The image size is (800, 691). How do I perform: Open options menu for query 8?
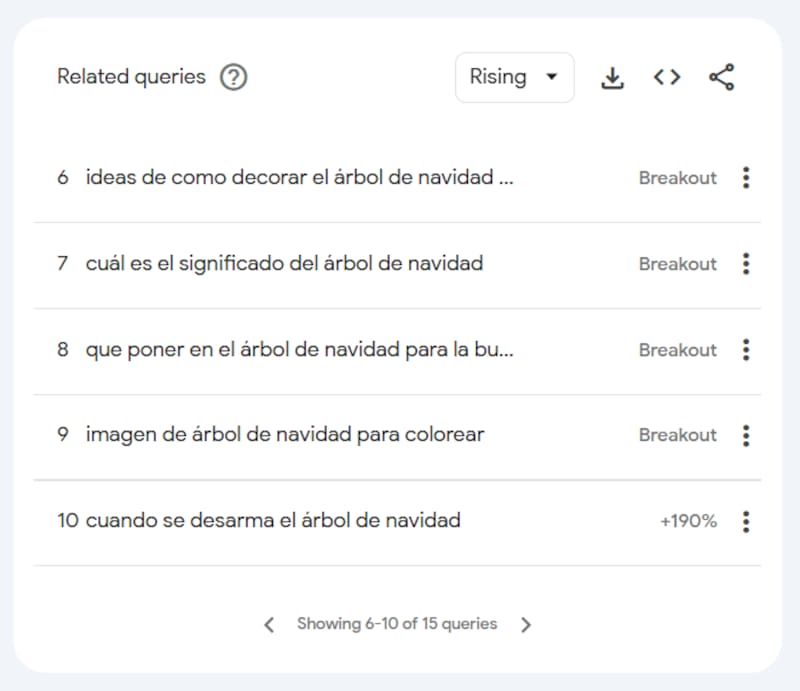coord(746,350)
